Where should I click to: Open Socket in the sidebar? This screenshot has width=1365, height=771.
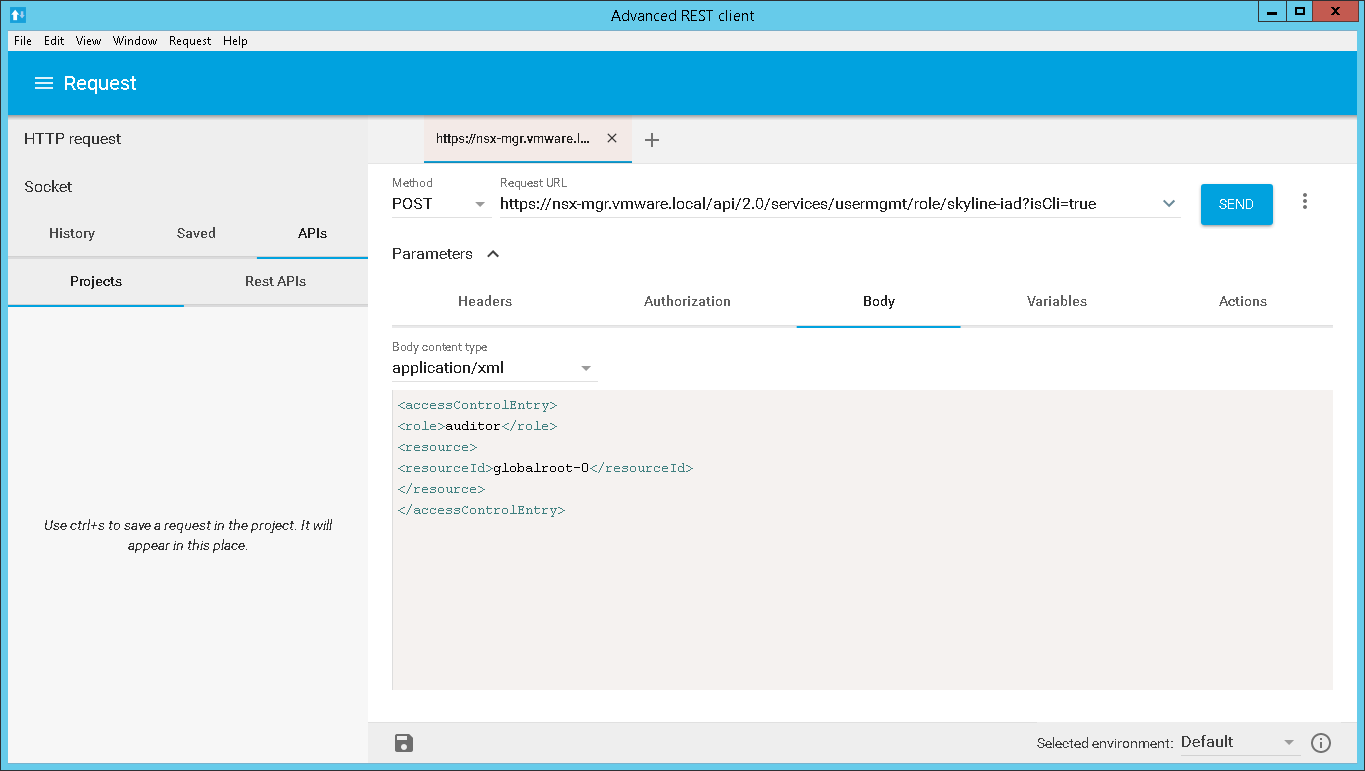(48, 187)
